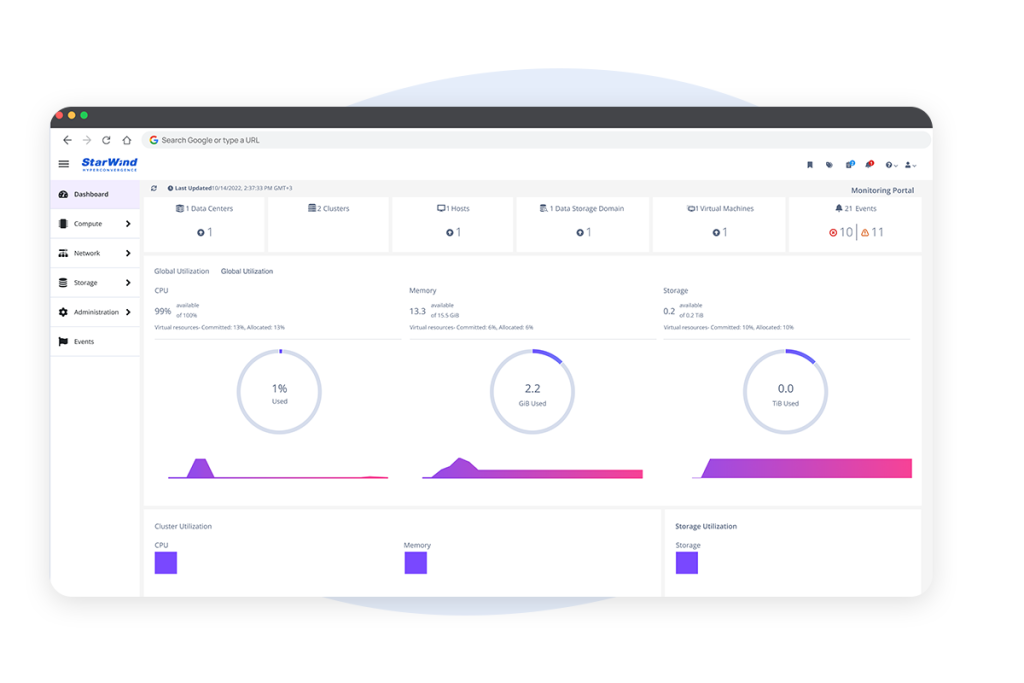Open the hamburger menu beside StarWind logo

[63, 164]
